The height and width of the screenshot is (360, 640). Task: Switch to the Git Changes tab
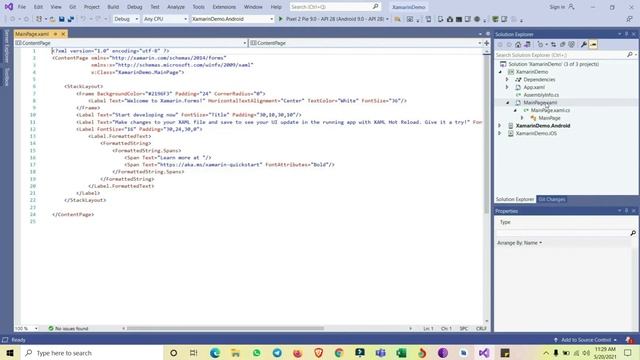tap(551, 199)
